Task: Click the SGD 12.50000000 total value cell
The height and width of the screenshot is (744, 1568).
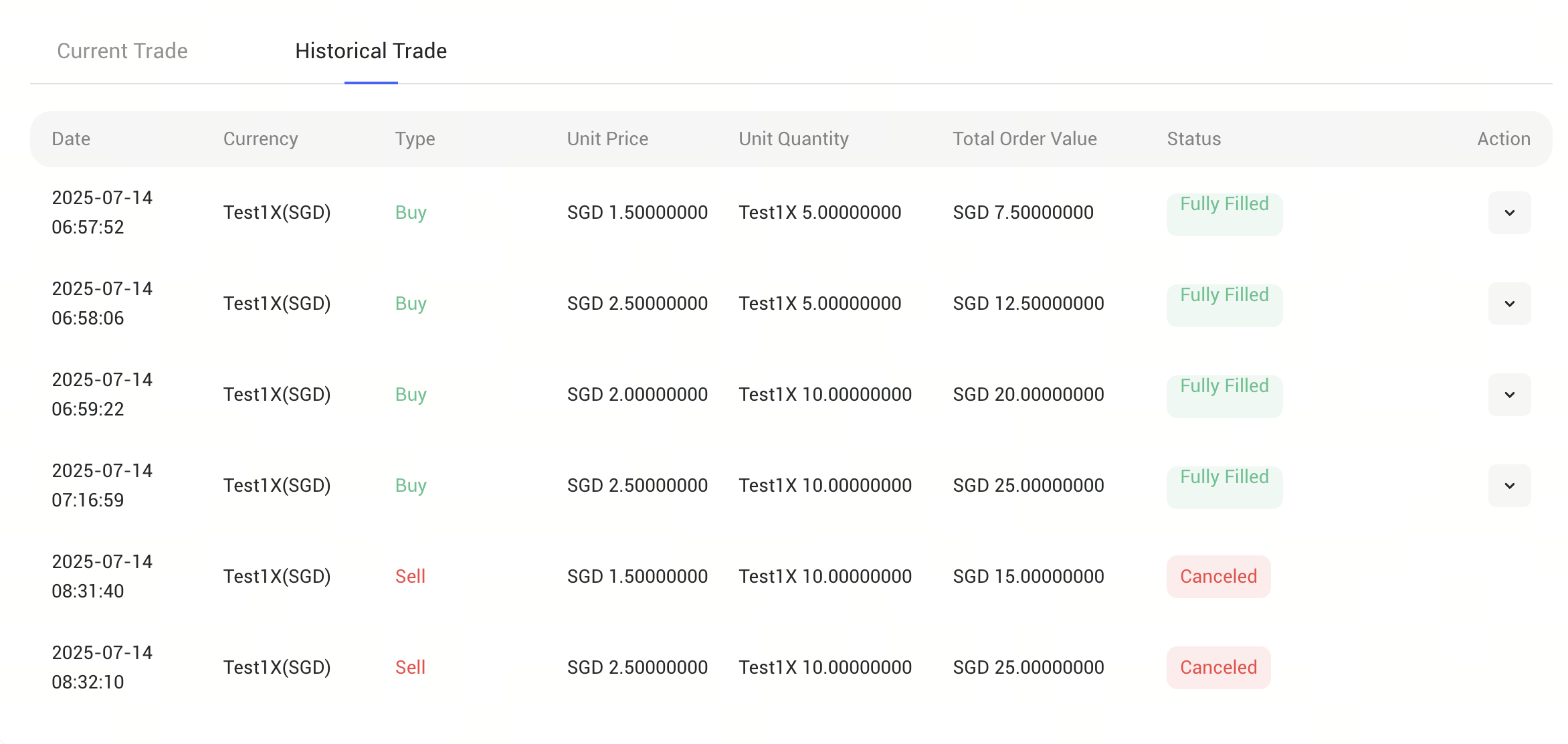Action: click(1028, 304)
